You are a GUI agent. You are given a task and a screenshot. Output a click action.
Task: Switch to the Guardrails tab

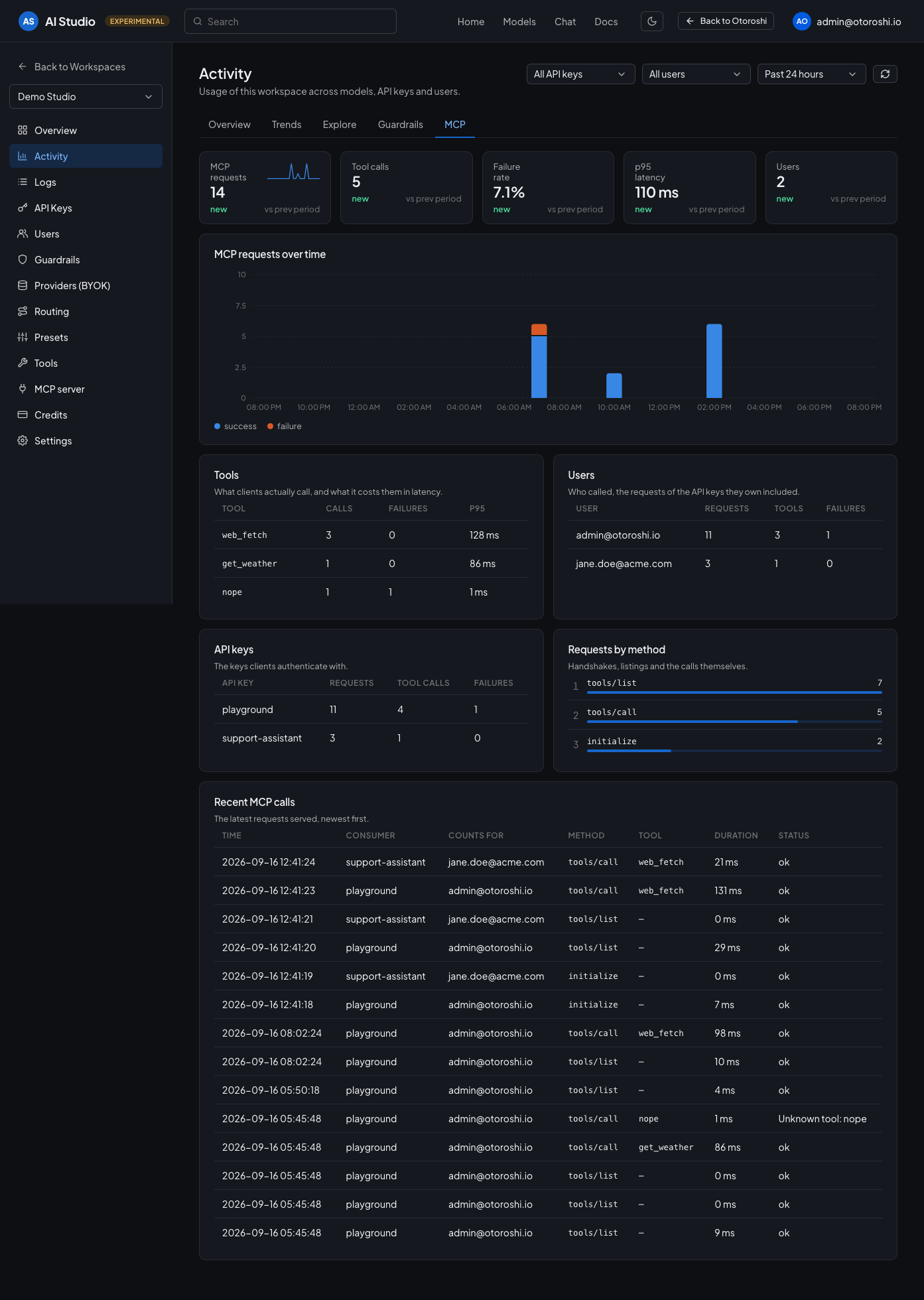point(401,125)
